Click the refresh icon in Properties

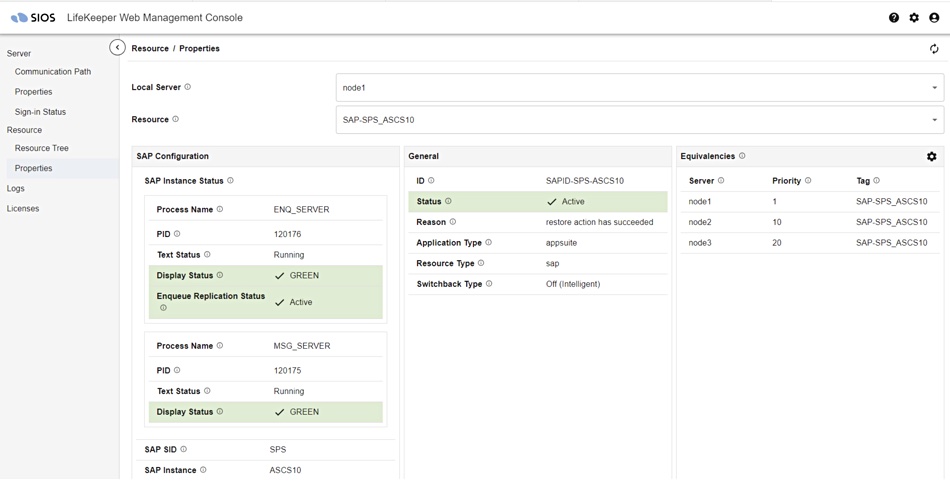[934, 49]
